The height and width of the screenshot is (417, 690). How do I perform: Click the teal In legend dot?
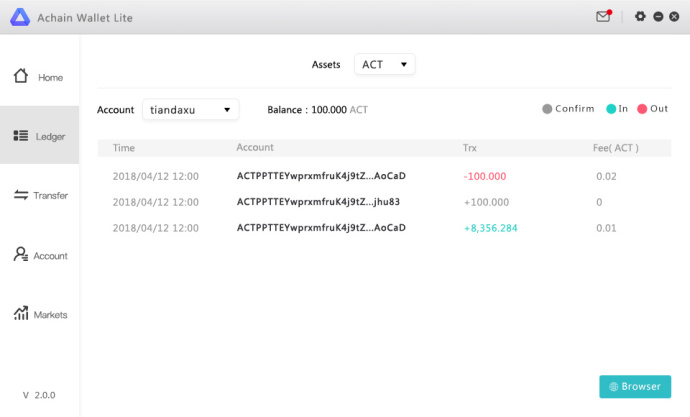coord(611,109)
